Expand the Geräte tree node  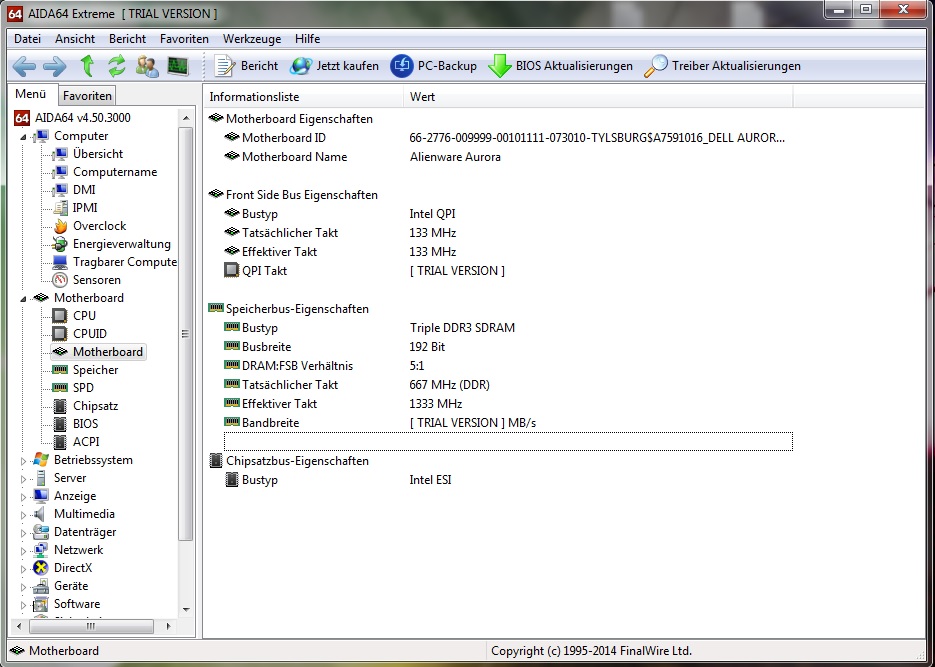point(23,587)
